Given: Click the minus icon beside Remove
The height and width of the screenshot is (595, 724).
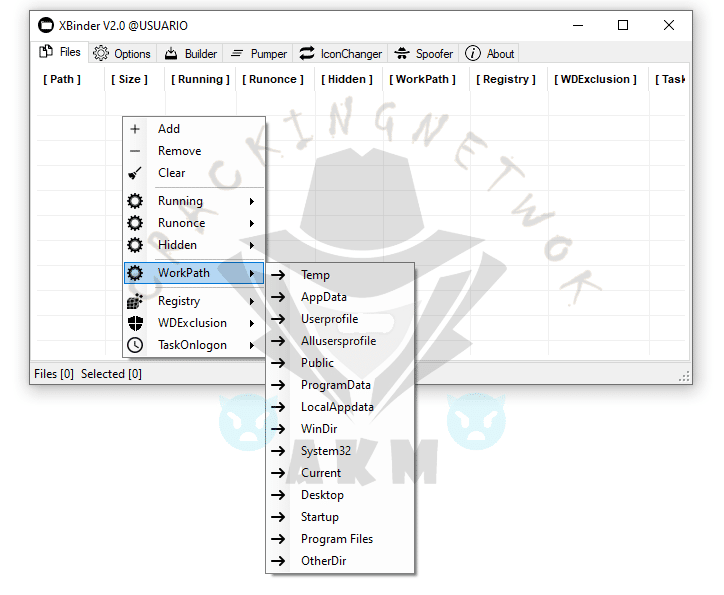Looking at the screenshot, I should click(135, 151).
